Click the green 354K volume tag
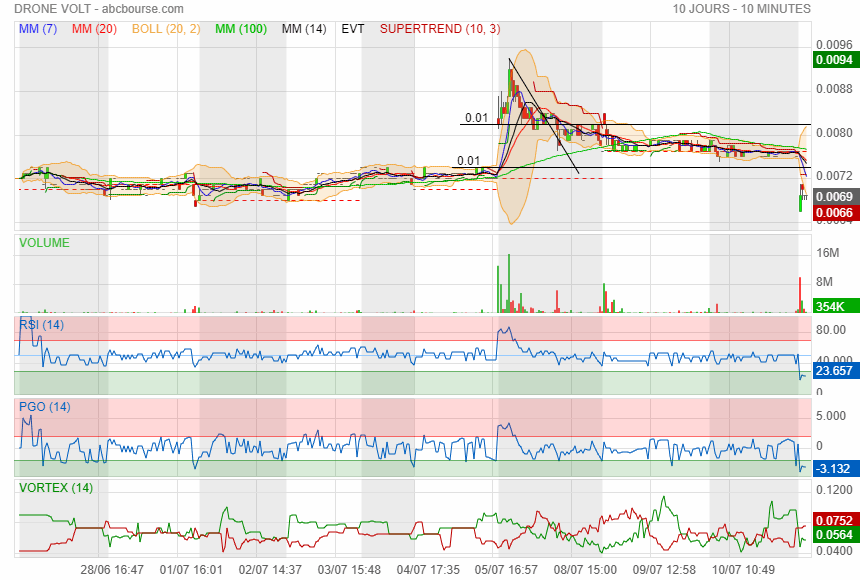The height and width of the screenshot is (580, 860). tap(834, 306)
